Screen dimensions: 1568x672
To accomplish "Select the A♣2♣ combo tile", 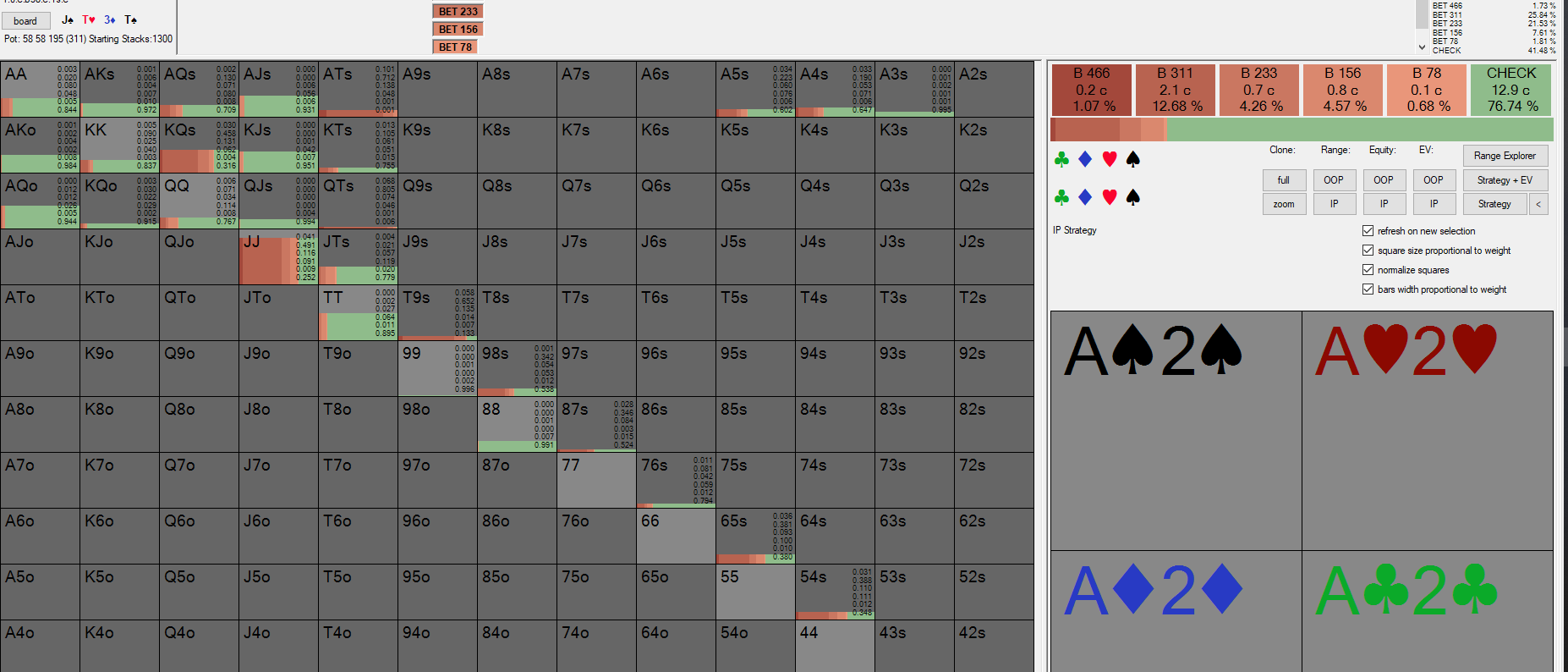I will [x=1427, y=611].
